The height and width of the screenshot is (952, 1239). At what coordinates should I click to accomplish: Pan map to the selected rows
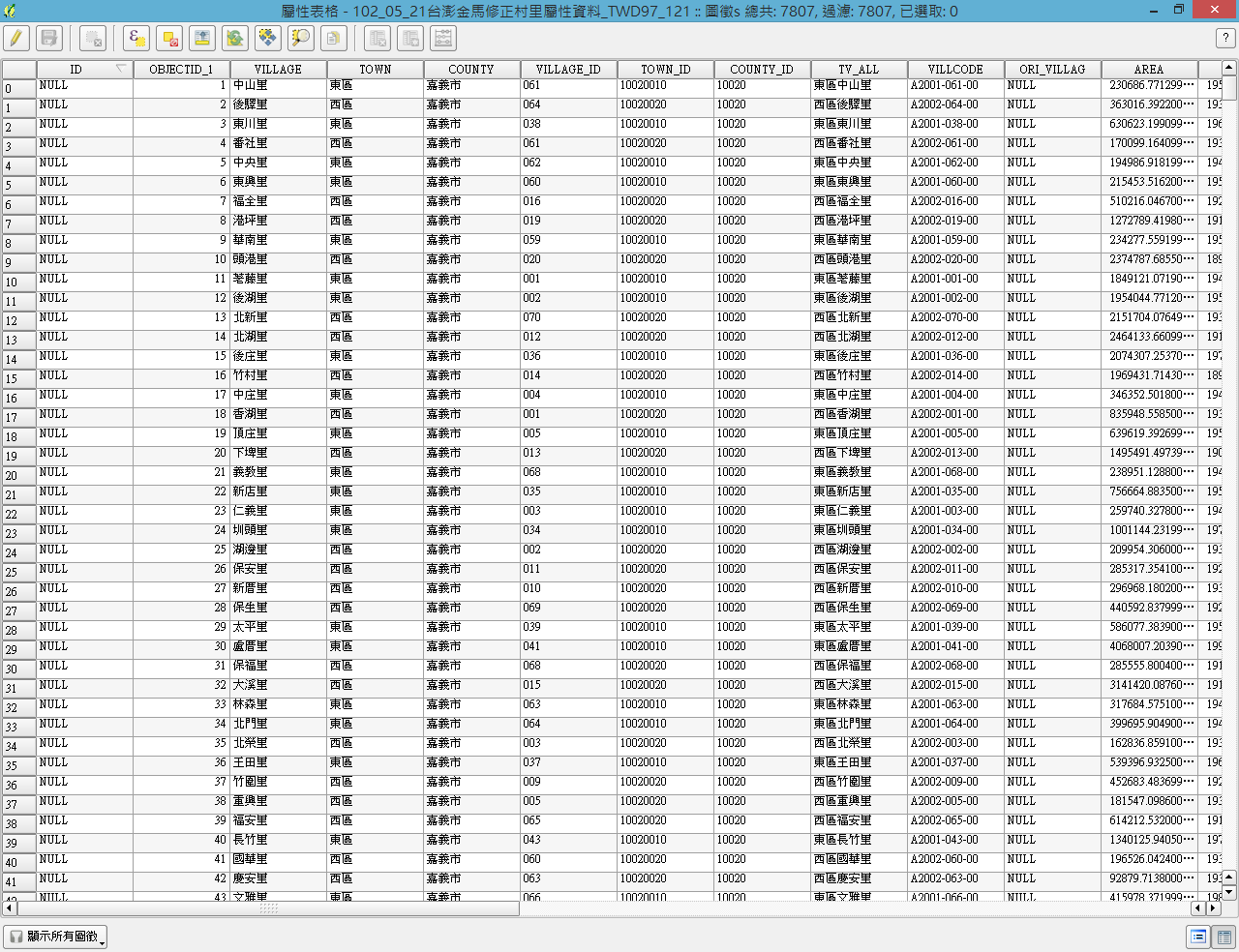tap(268, 39)
